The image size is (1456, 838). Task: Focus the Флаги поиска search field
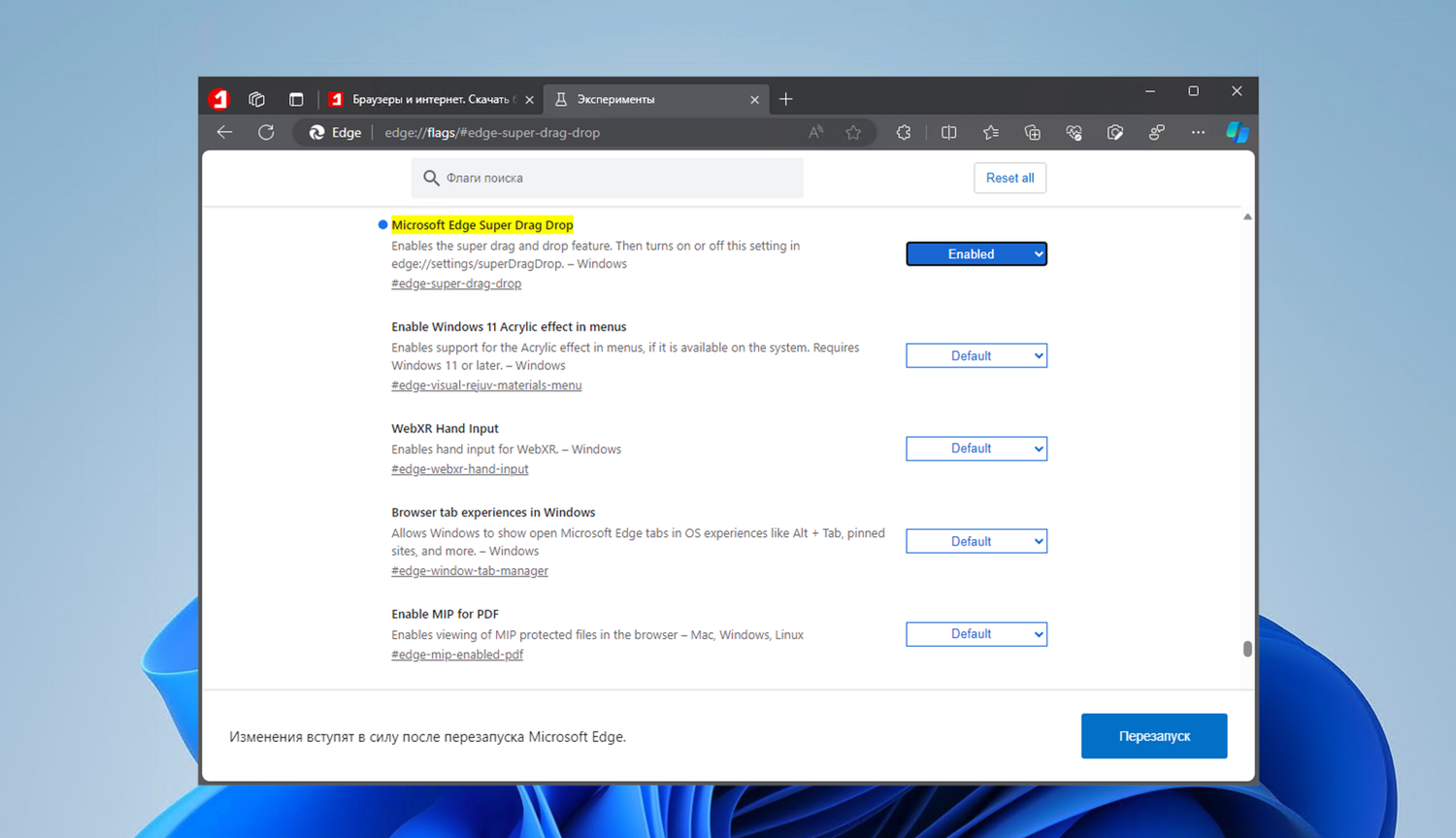tap(608, 178)
